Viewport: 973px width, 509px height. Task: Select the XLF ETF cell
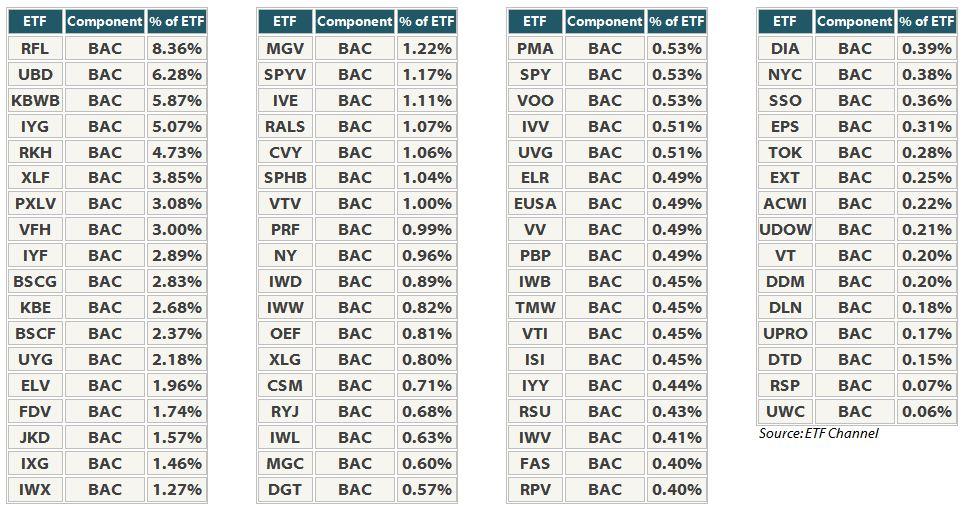tap(35, 178)
